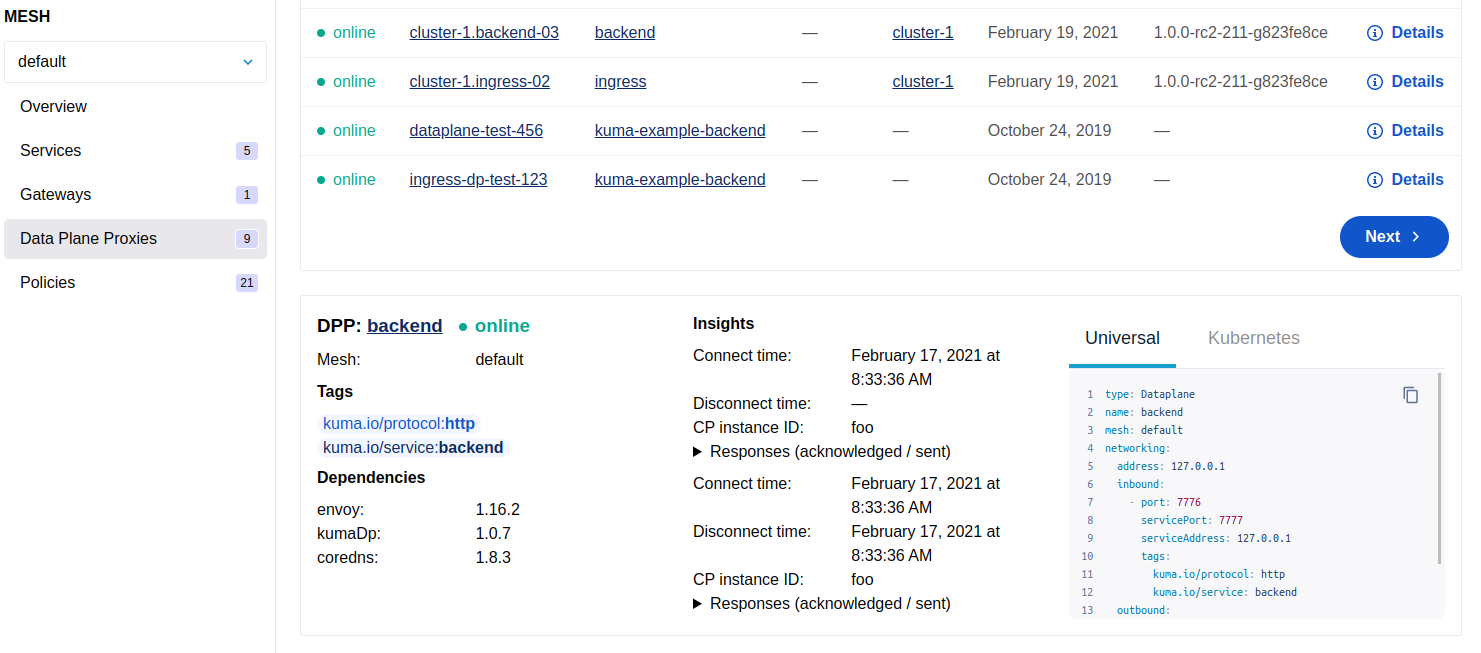1481x653 pixels.
Task: Open Details for cluster-1.backend-03 proxy
Action: (x=1405, y=32)
